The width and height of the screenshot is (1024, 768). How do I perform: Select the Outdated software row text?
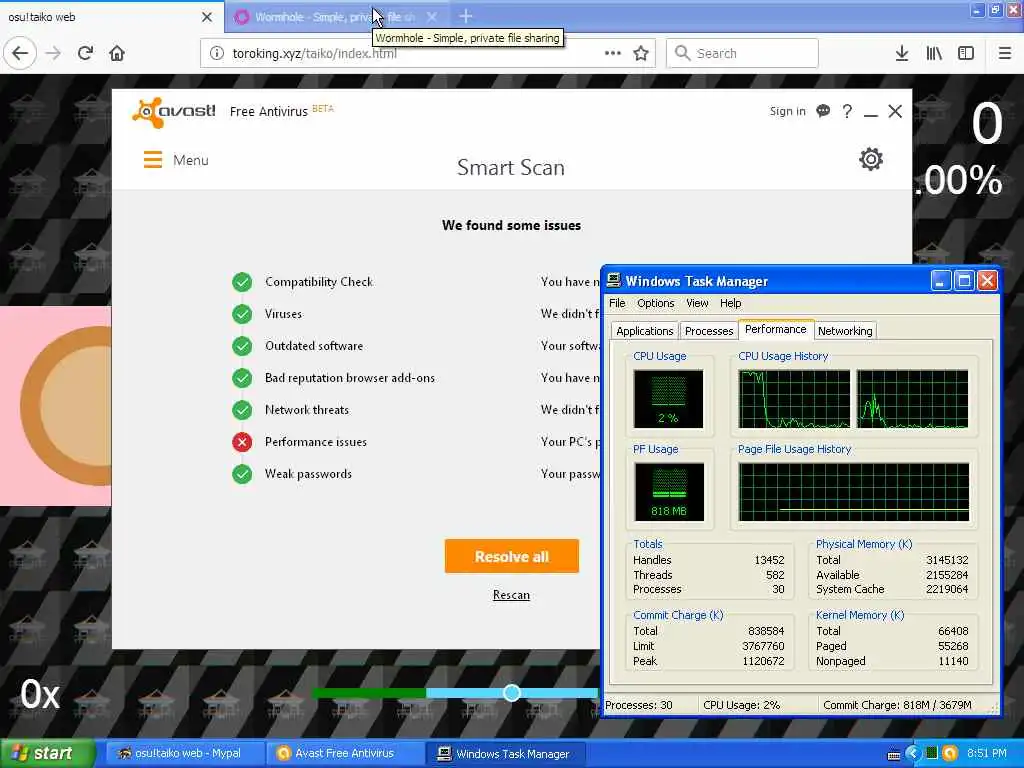[314, 346]
